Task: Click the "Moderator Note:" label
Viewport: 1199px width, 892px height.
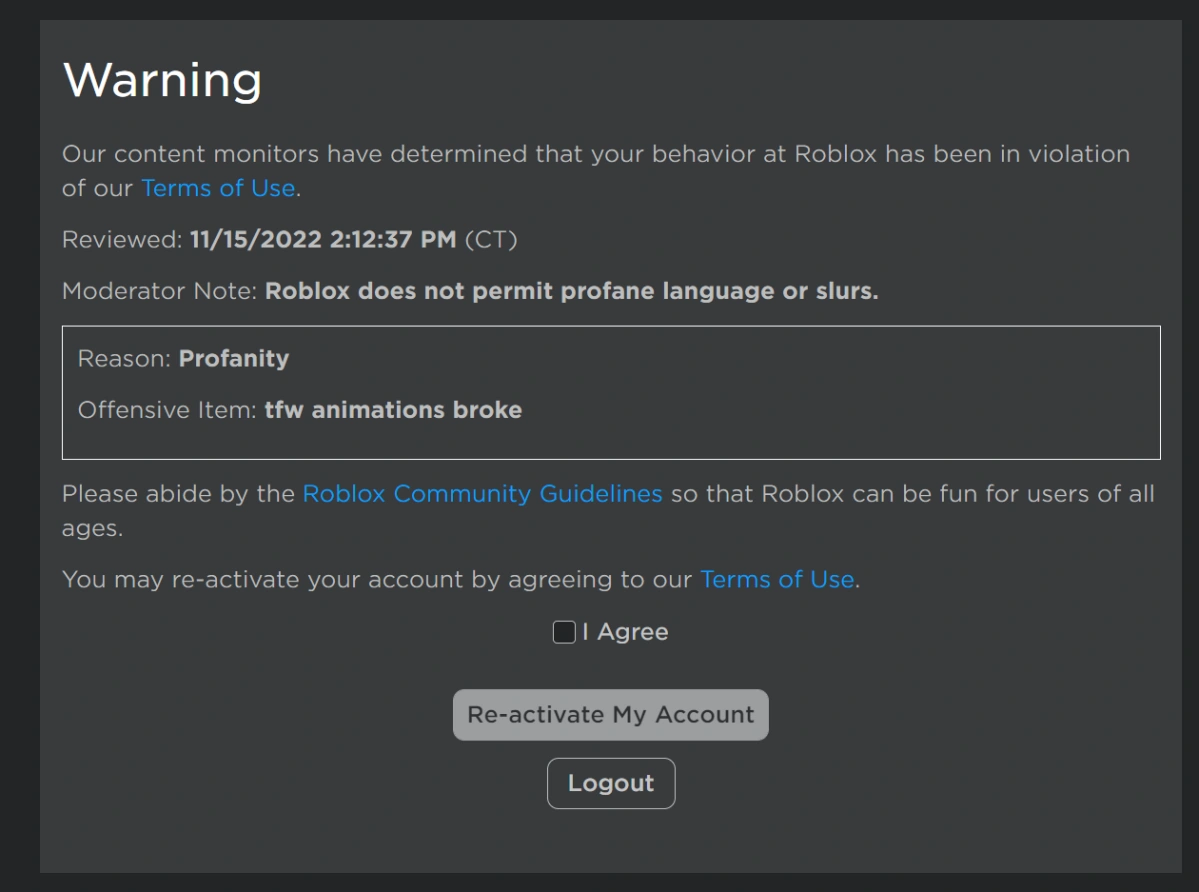Action: click(x=160, y=292)
